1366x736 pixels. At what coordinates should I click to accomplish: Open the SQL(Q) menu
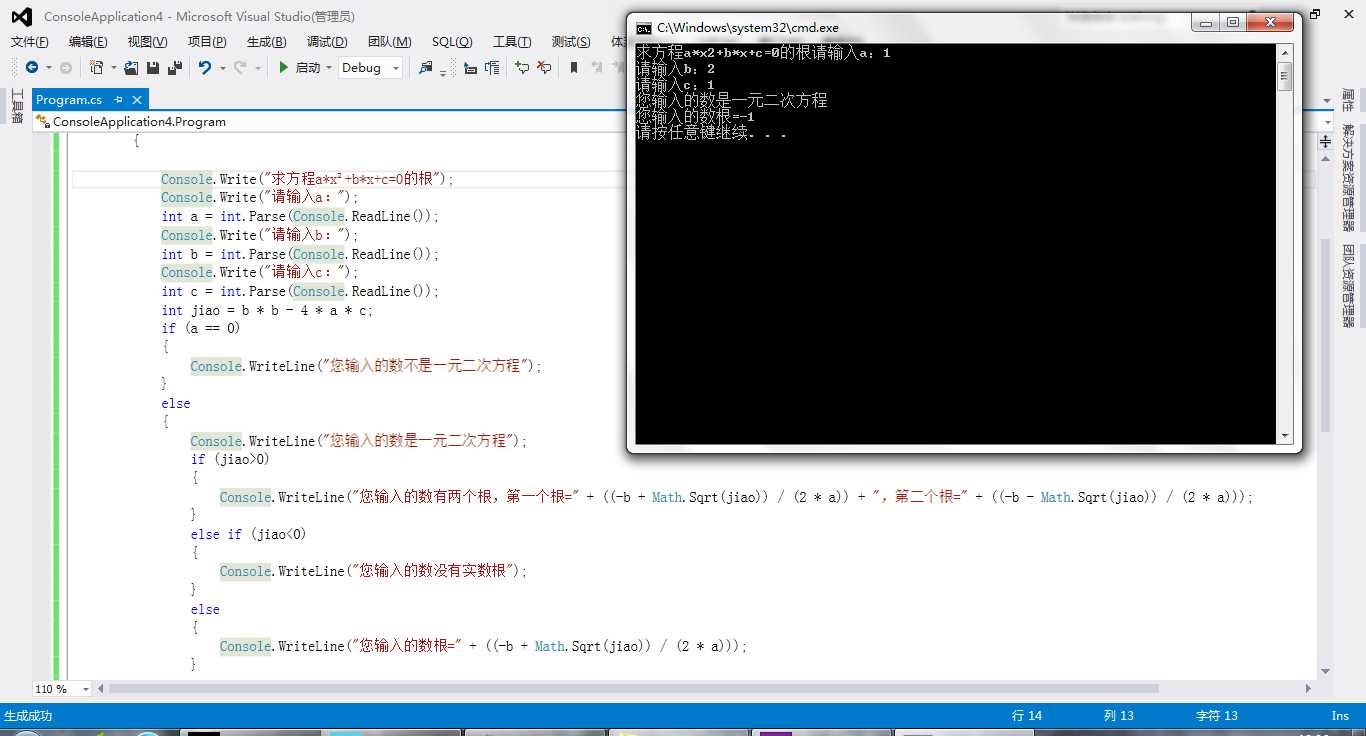click(452, 41)
